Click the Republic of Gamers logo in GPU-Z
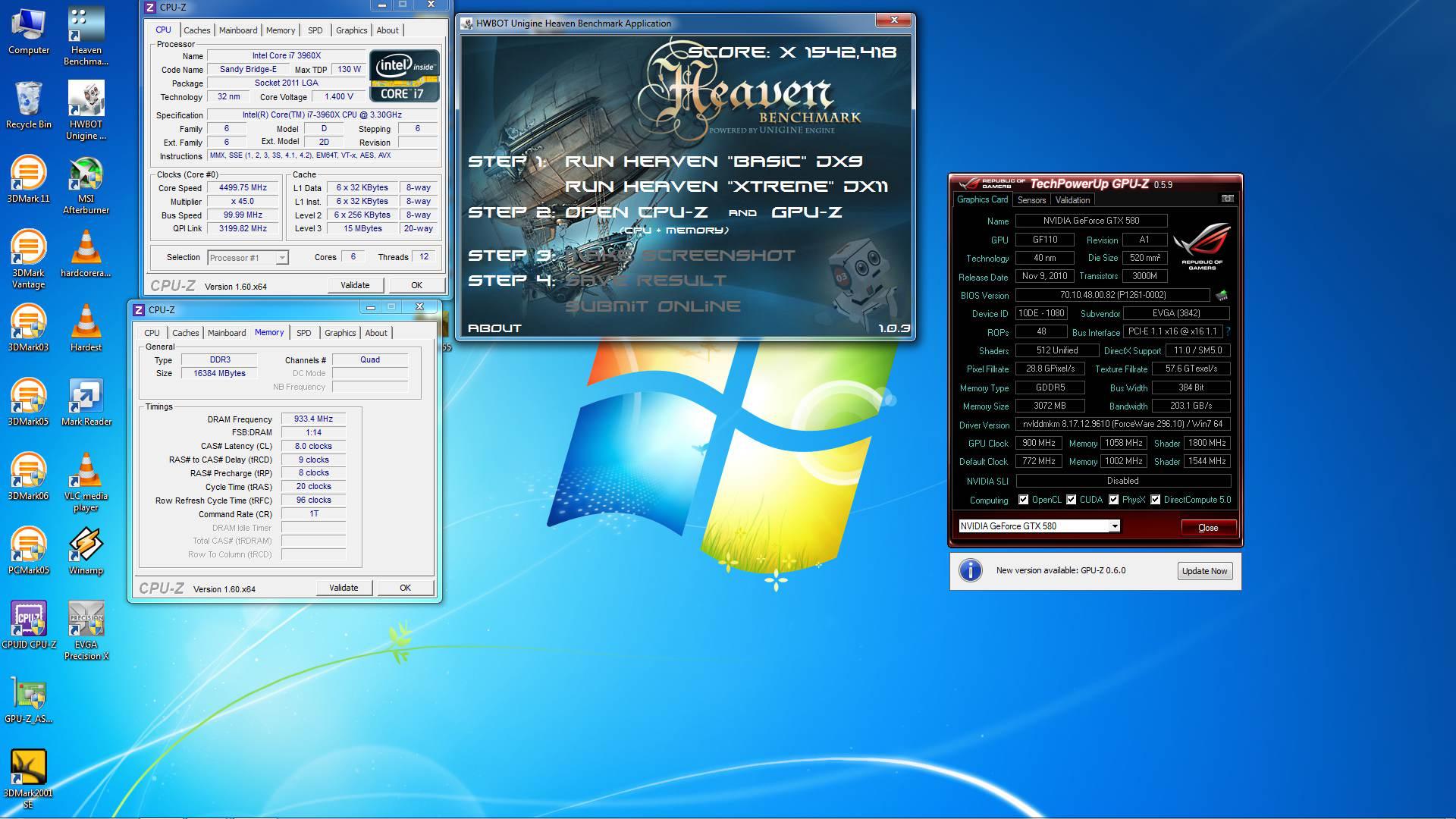1456x819 pixels. (1202, 246)
